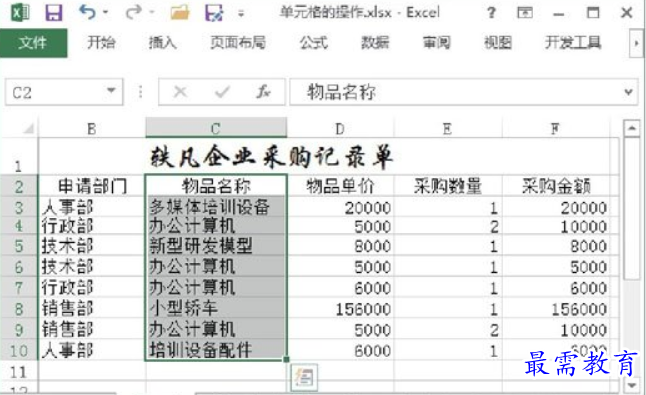Click the 采购金额 header cell
The width and height of the screenshot is (646, 395).
(556, 186)
